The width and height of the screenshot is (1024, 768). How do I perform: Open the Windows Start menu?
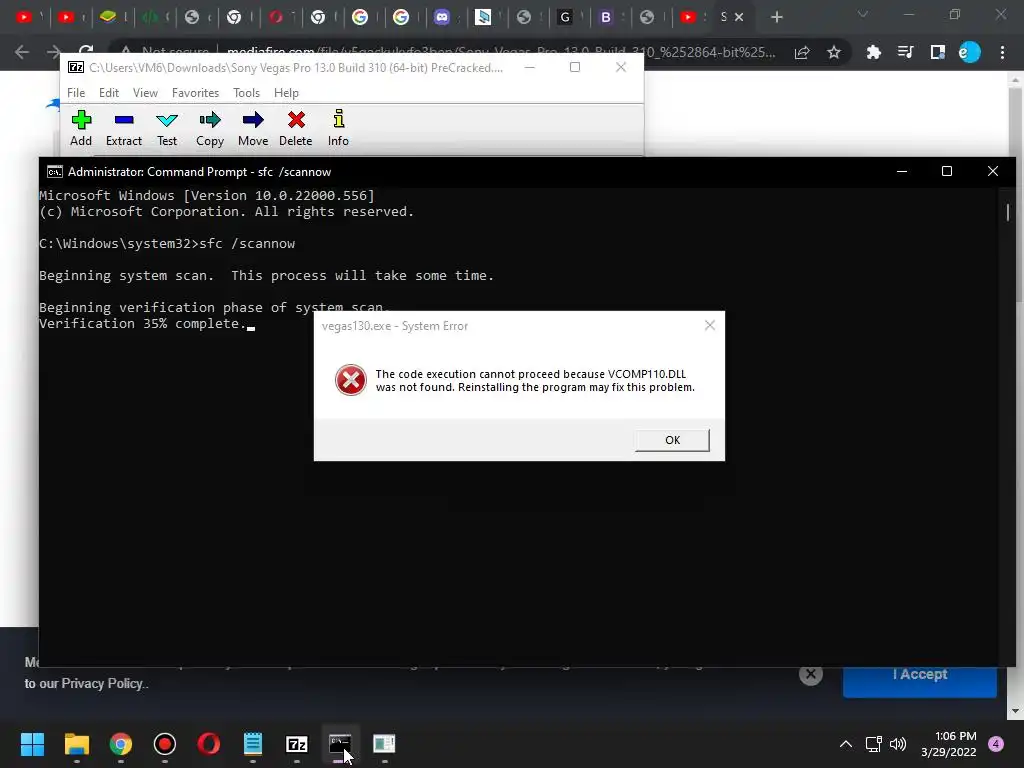(x=32, y=744)
